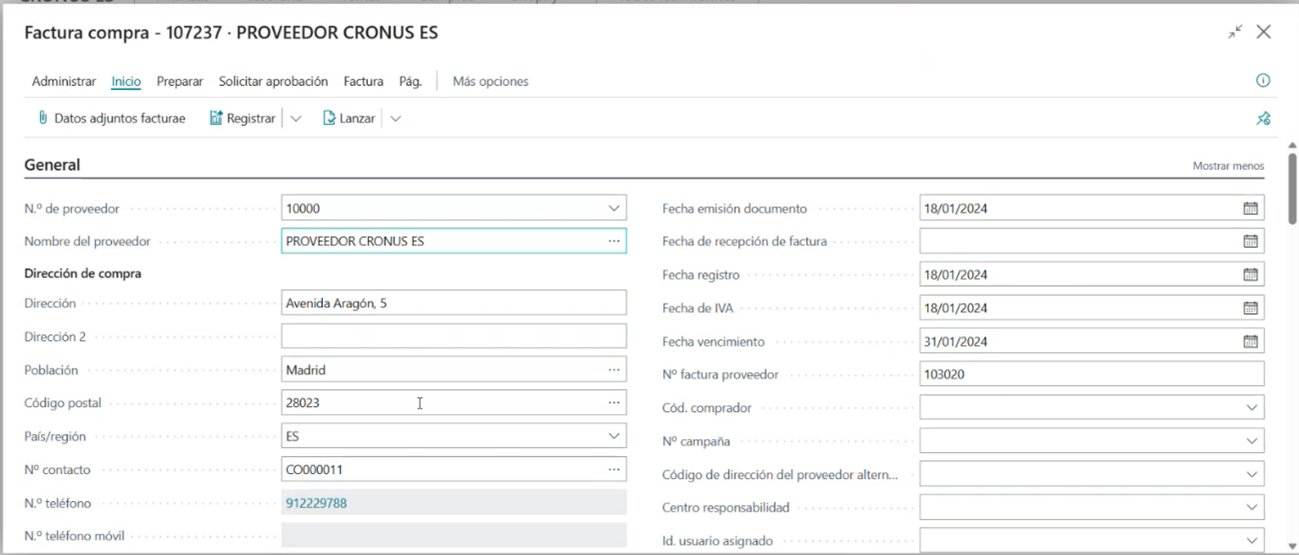The width and height of the screenshot is (1299, 555).
Task: Collapse the page with the shrink arrows icon
Action: tap(1235, 32)
